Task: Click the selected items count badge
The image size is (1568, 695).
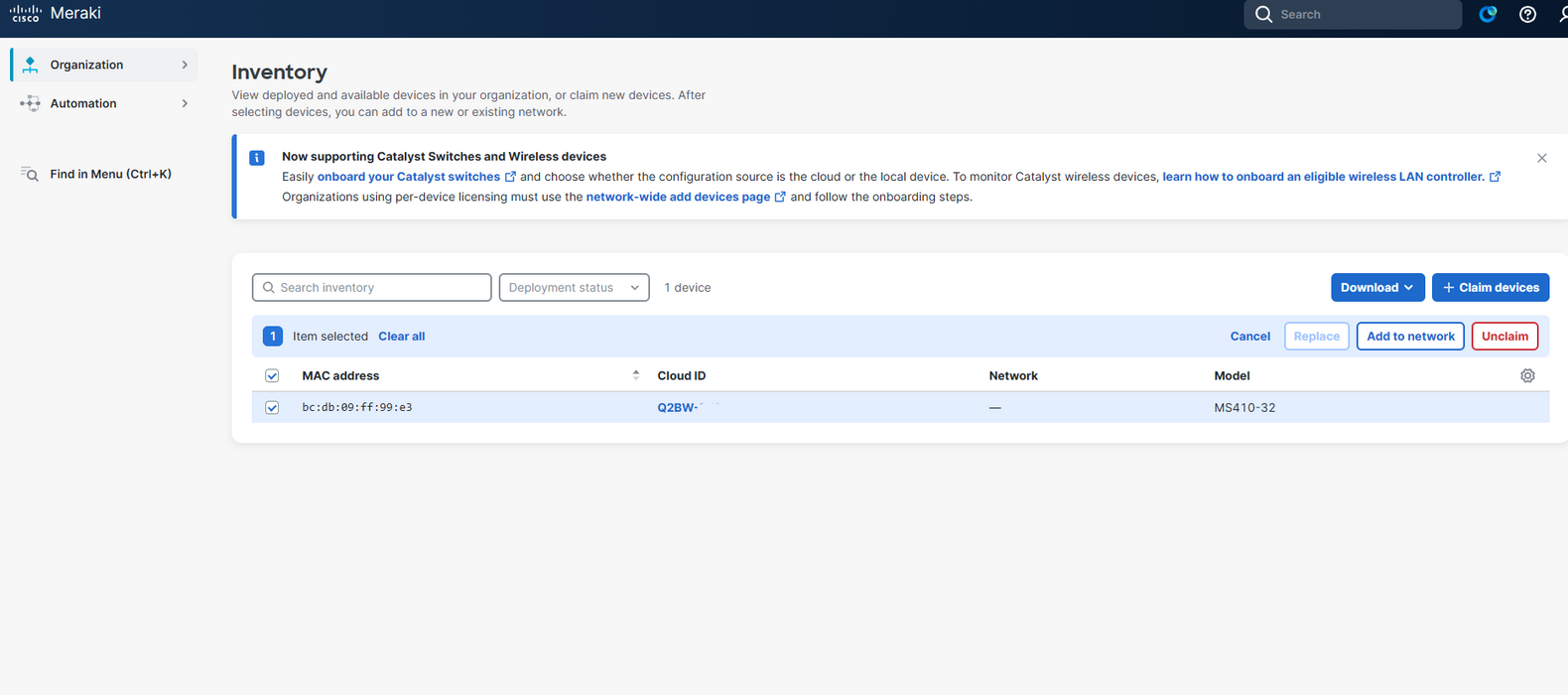Action: pos(273,337)
